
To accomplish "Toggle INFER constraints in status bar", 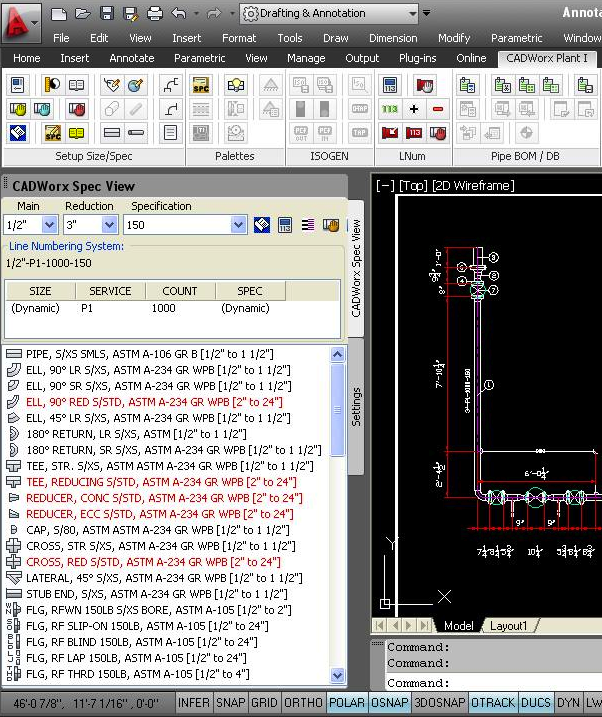I will click(x=194, y=702).
